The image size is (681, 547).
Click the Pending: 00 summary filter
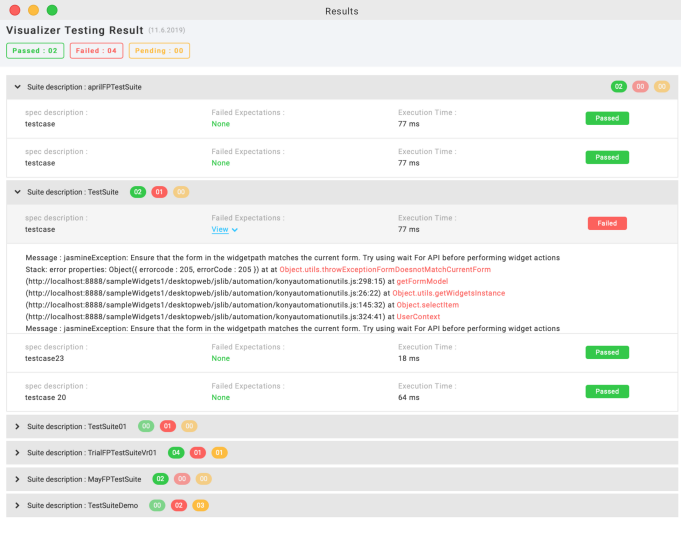click(x=158, y=50)
